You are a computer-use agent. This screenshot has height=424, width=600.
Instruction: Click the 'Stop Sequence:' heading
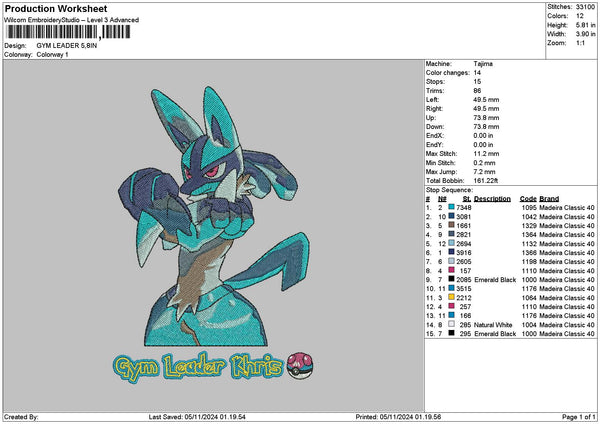449,190
